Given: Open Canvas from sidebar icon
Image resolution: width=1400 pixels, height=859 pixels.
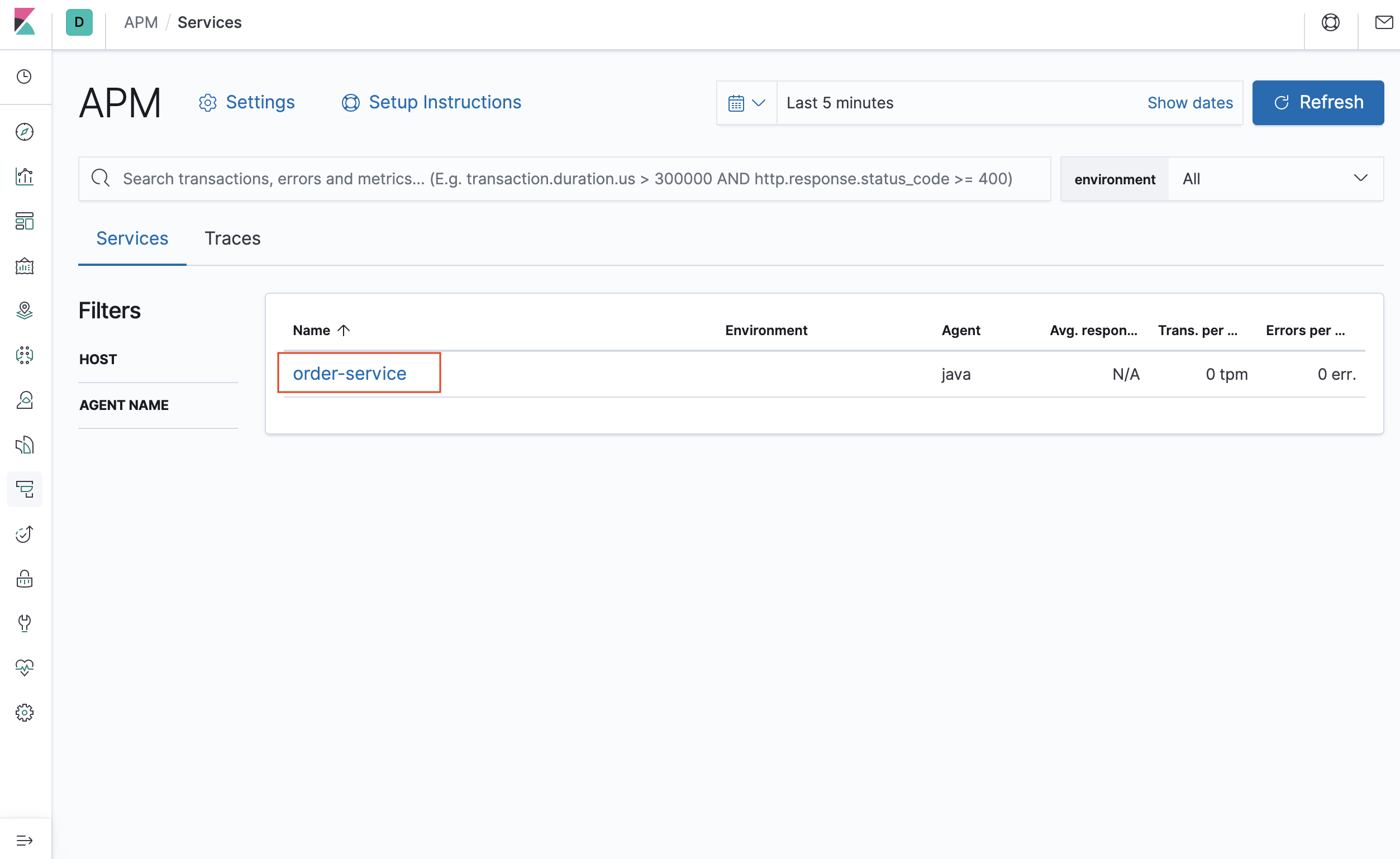Looking at the screenshot, I should tap(25, 266).
